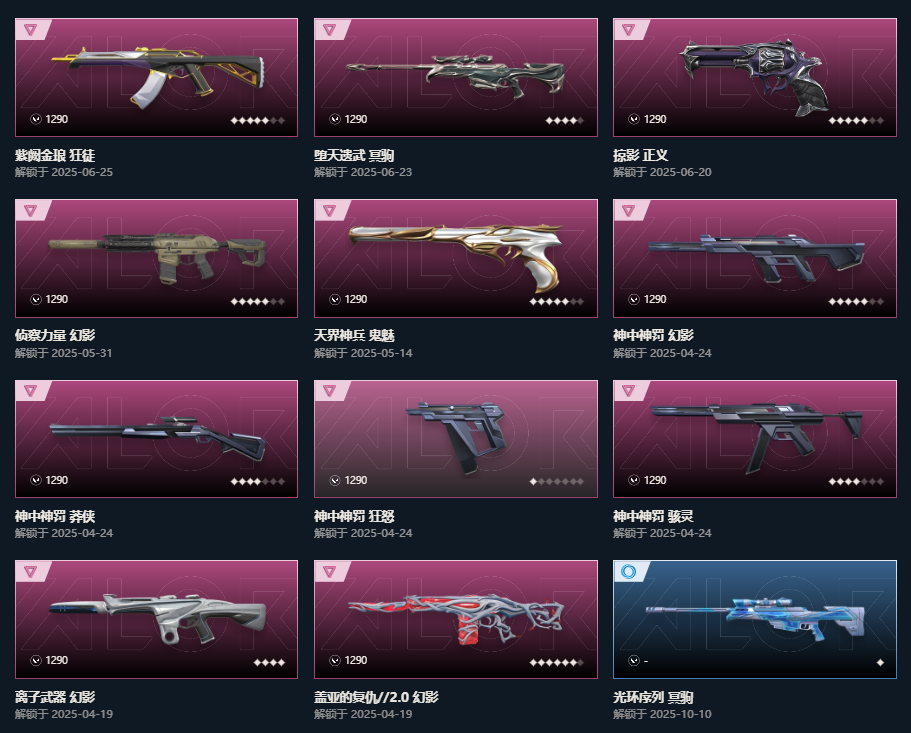The height and width of the screenshot is (733, 911).
Task: Click the VP currency icon on 掠影 正义 card
Action: coord(634,119)
